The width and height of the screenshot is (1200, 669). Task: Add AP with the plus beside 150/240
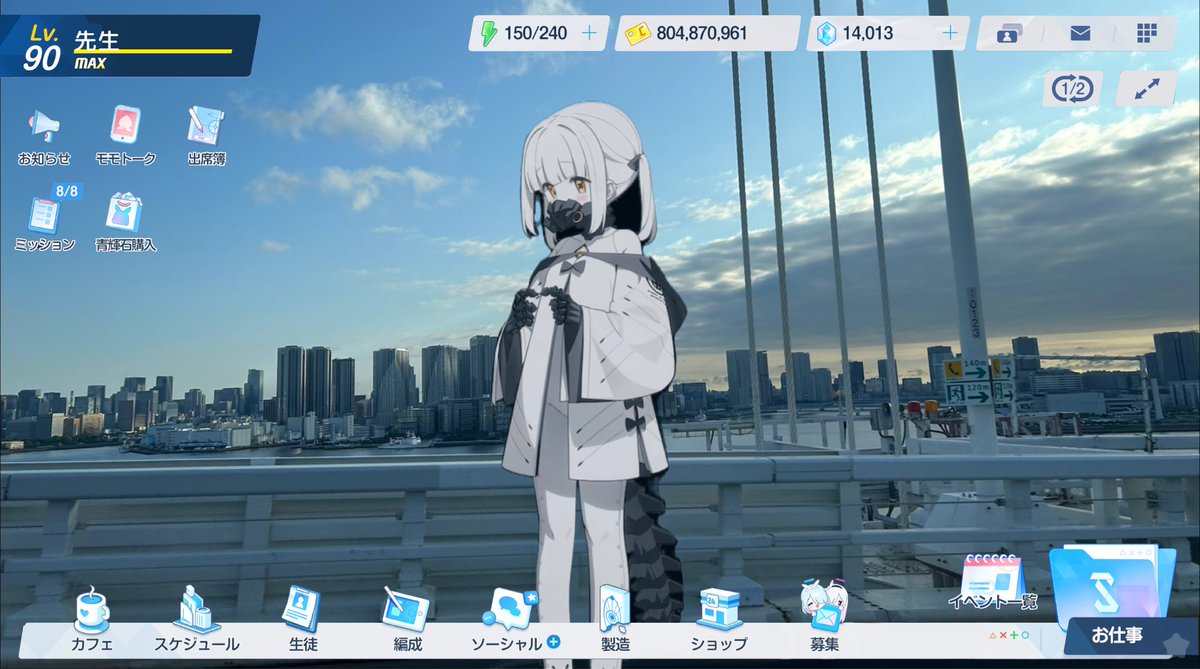[x=589, y=33]
